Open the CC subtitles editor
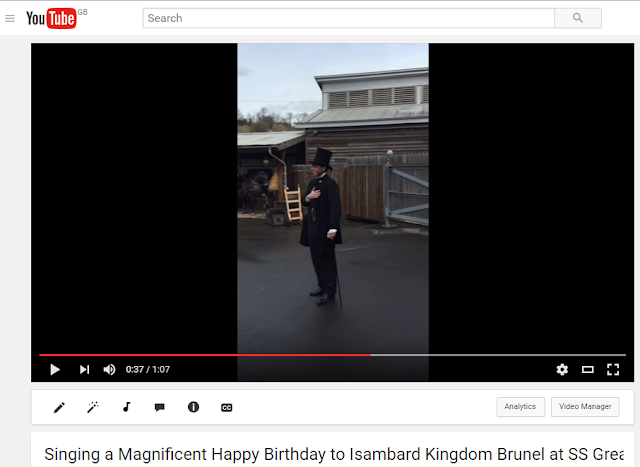The image size is (640, 467). point(227,408)
